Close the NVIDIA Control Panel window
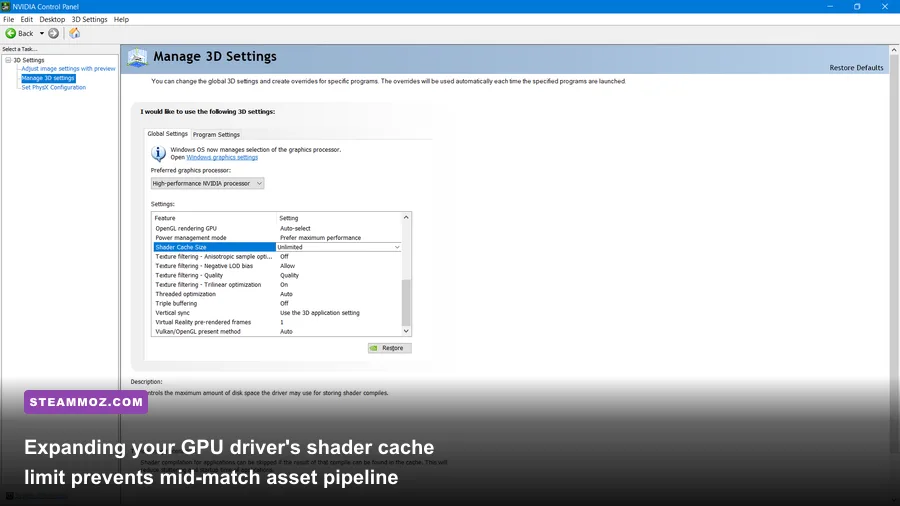 [885, 6]
